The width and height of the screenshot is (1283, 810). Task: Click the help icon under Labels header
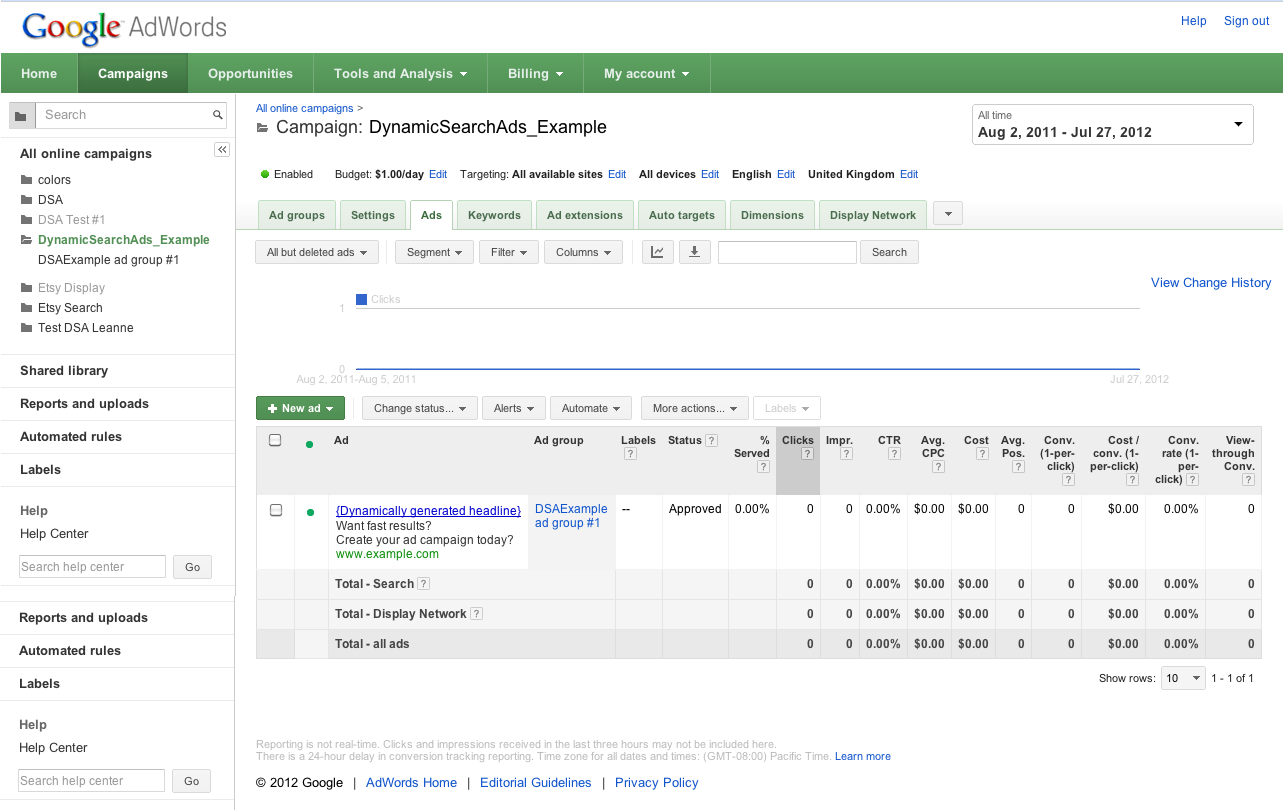point(631,454)
